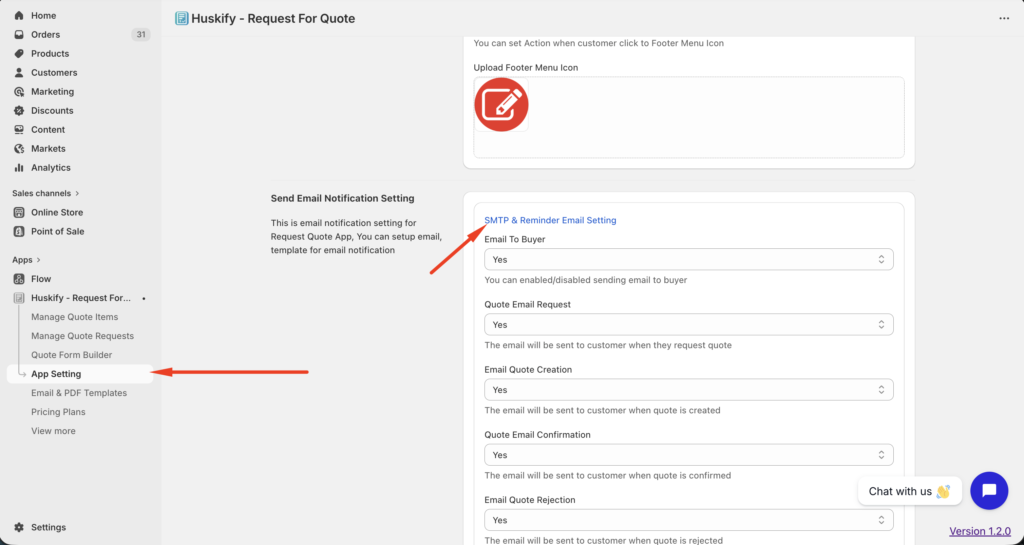Open Analytics bar chart icon

tap(19, 168)
